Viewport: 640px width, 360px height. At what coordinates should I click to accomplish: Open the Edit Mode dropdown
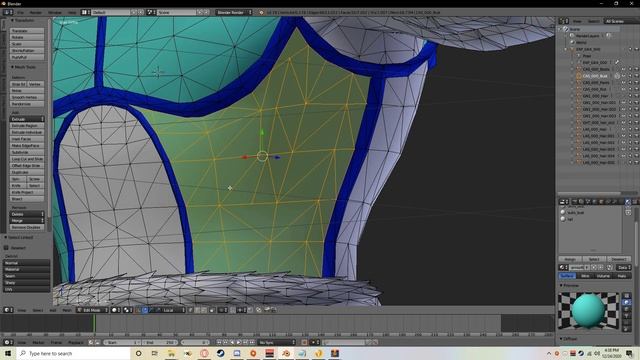point(93,310)
